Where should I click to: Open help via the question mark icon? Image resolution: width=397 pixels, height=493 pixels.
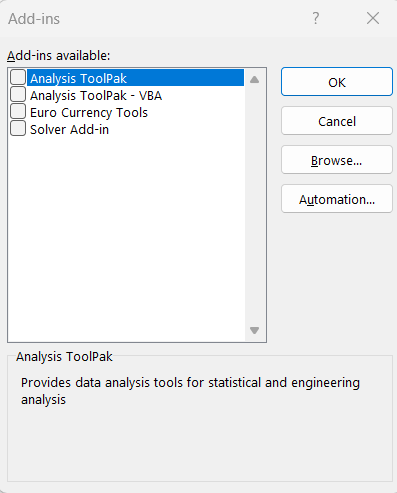[315, 18]
